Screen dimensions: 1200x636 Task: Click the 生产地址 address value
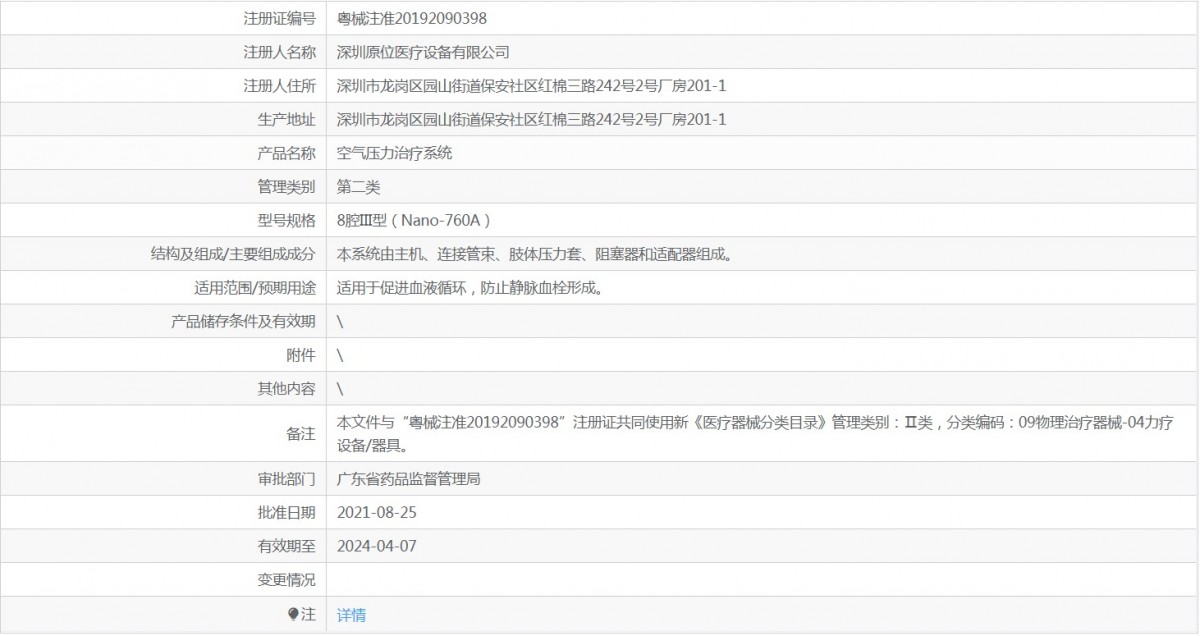[531, 120]
